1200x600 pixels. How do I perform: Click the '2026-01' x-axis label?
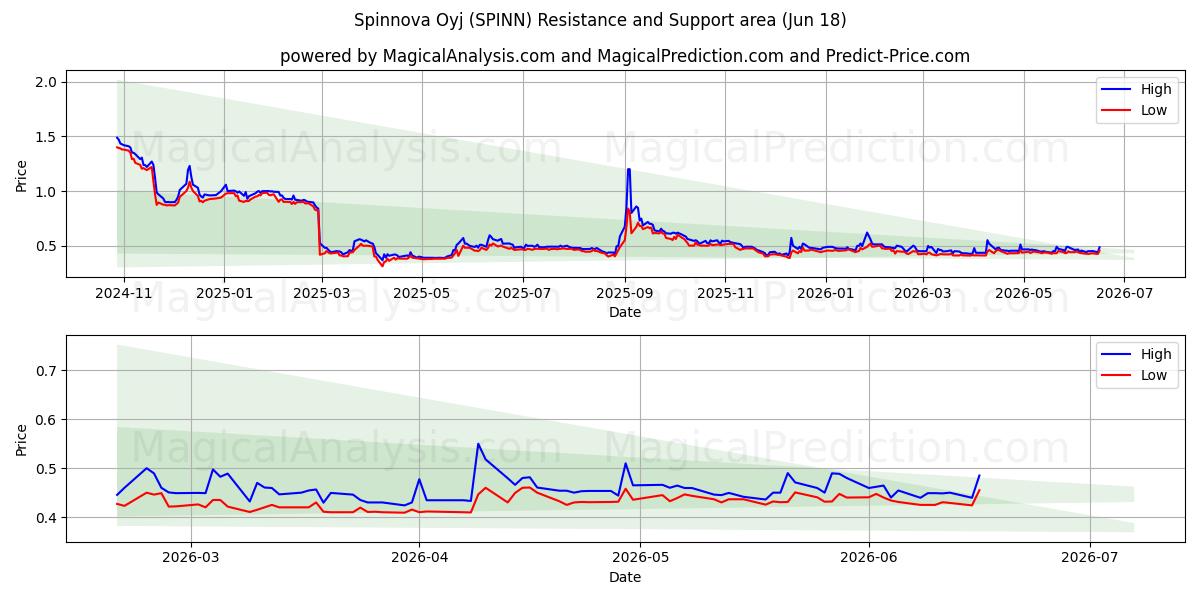click(x=826, y=293)
